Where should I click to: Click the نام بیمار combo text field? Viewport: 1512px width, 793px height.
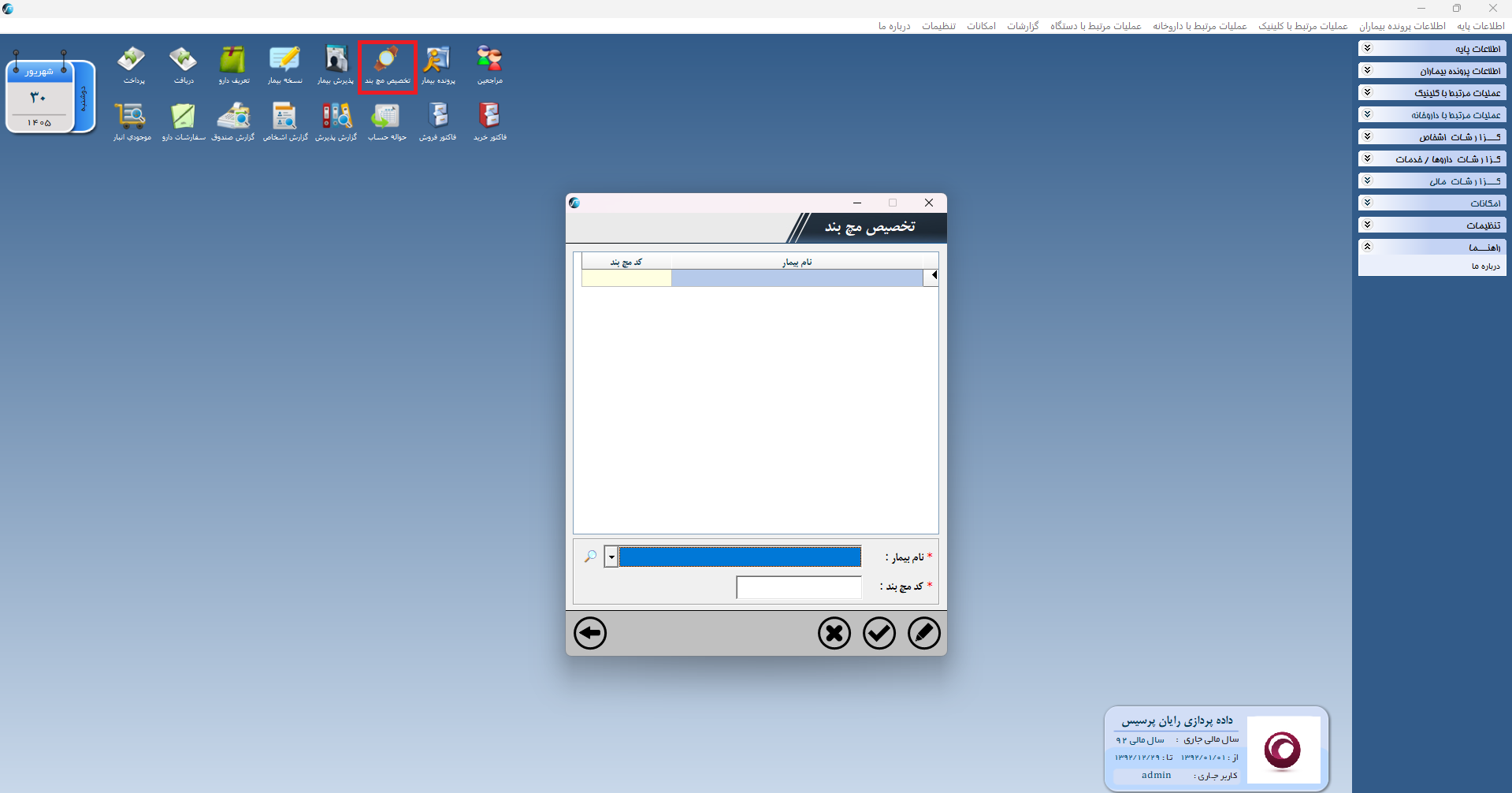740,557
